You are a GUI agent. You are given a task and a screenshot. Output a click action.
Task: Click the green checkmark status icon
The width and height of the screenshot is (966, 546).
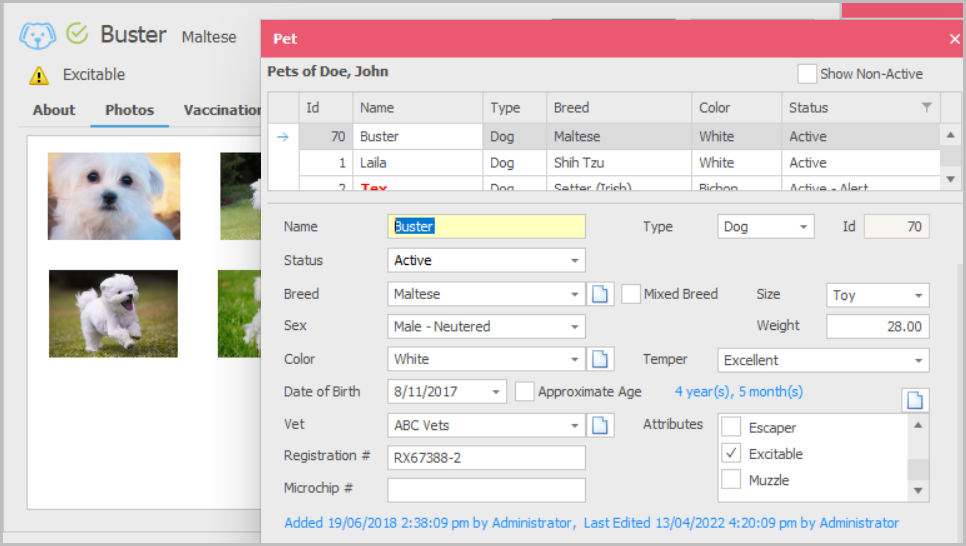(77, 33)
